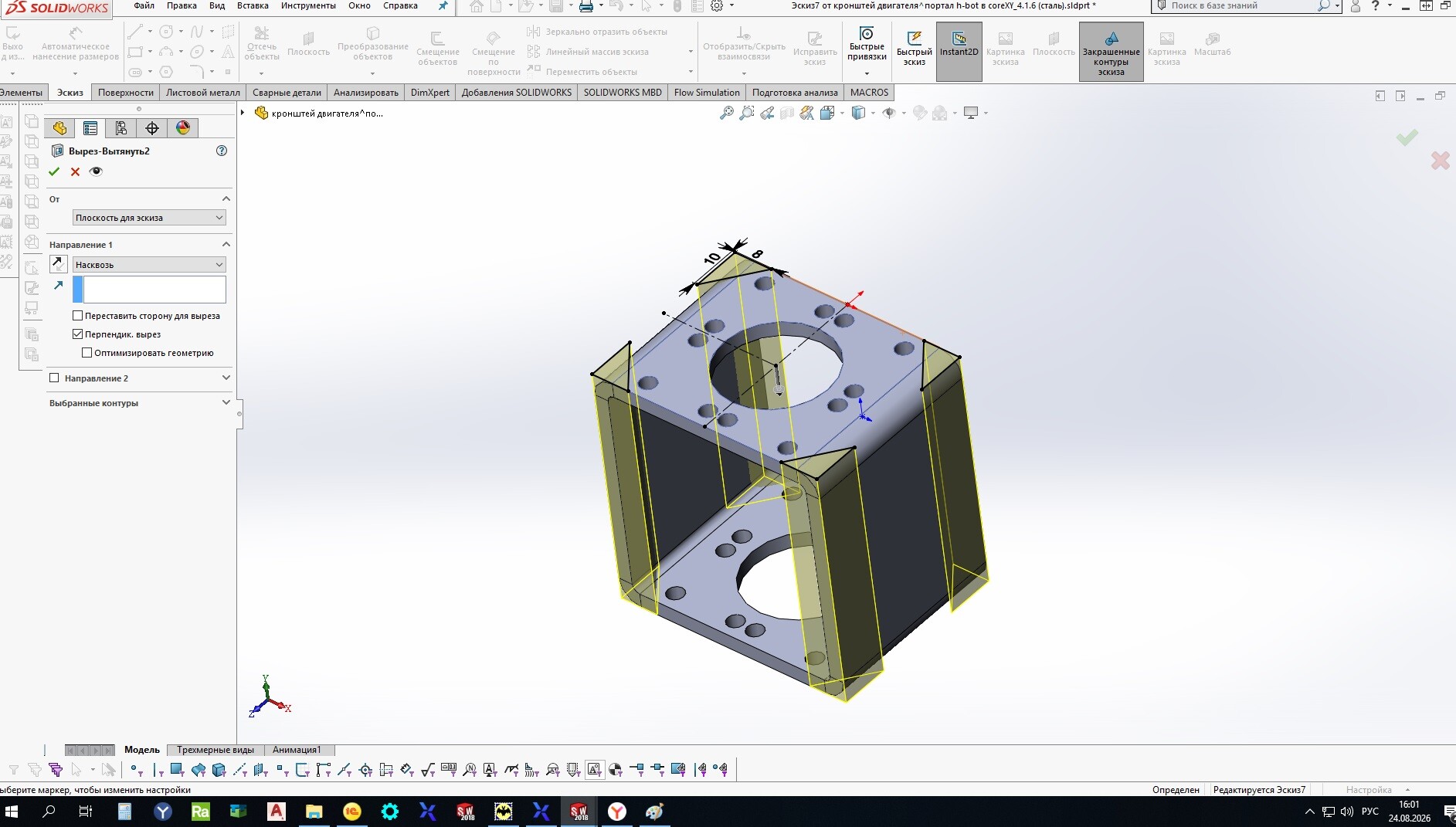This screenshot has width=1456, height=827.
Task: Click the Previous View icon
Action: 767,114
